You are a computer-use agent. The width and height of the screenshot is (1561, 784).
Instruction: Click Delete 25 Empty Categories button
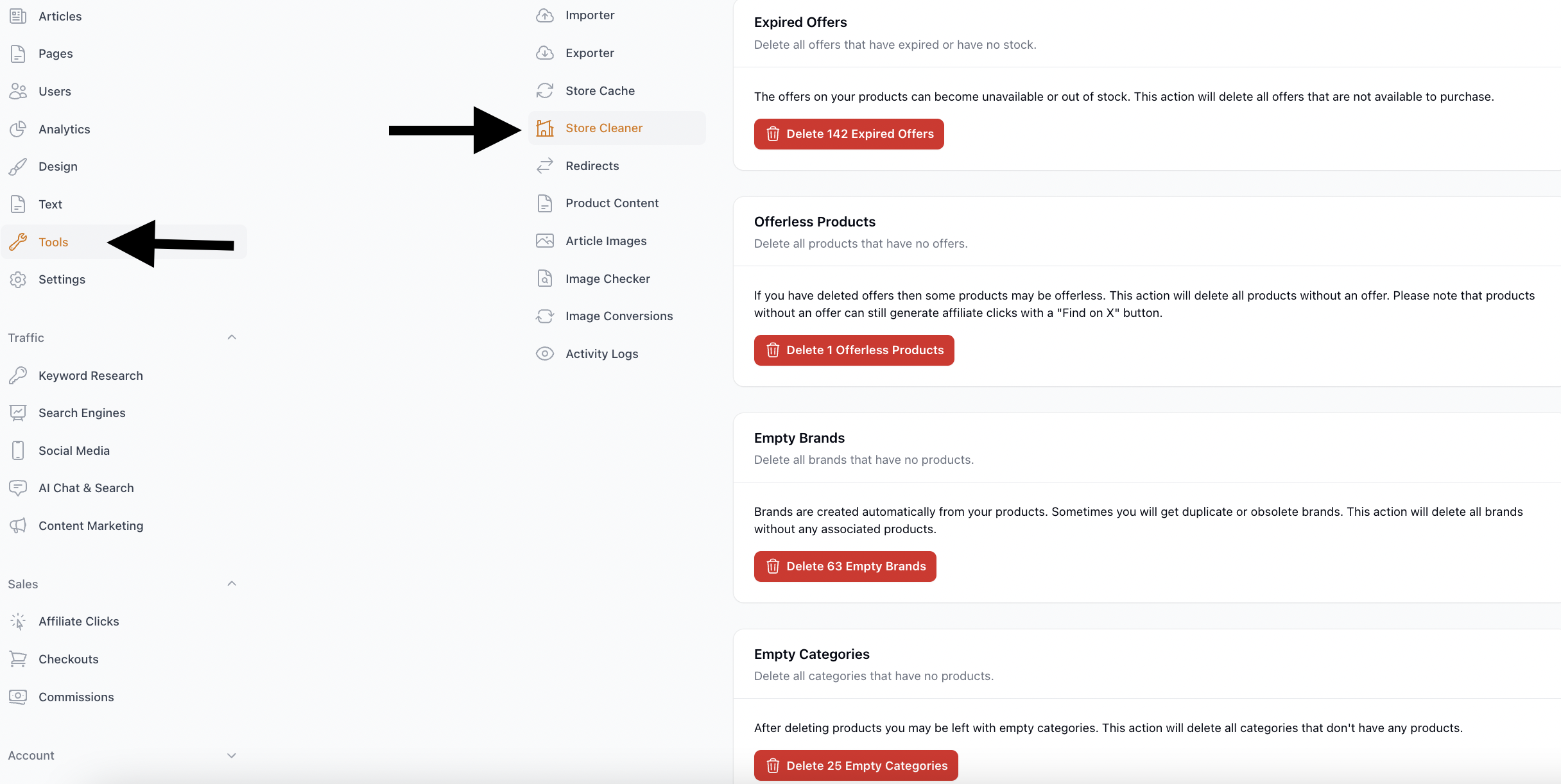tap(856, 765)
